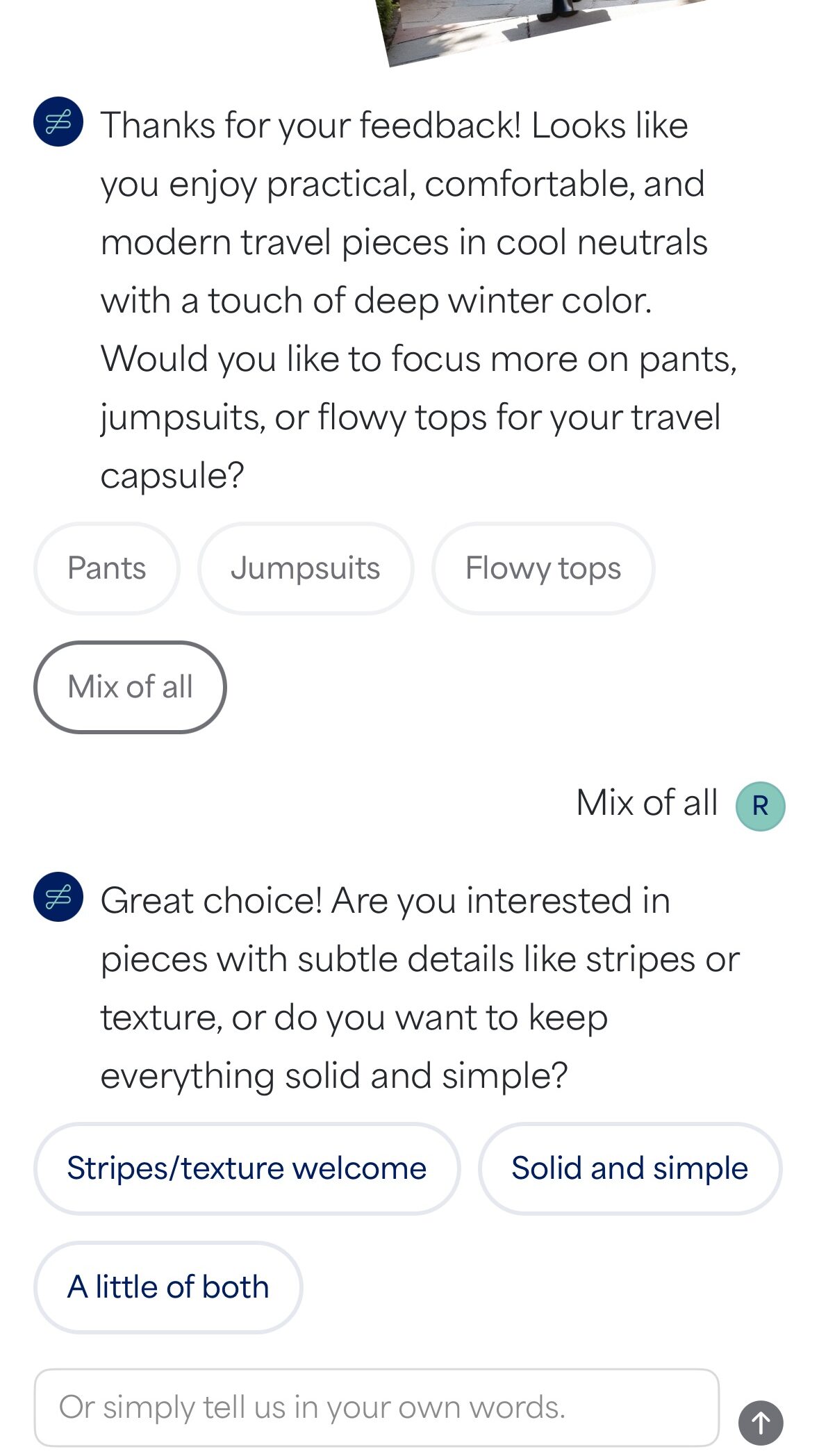The width and height of the screenshot is (819, 1456).
Task: Tap the 'A little of both' reply
Action: [168, 1287]
